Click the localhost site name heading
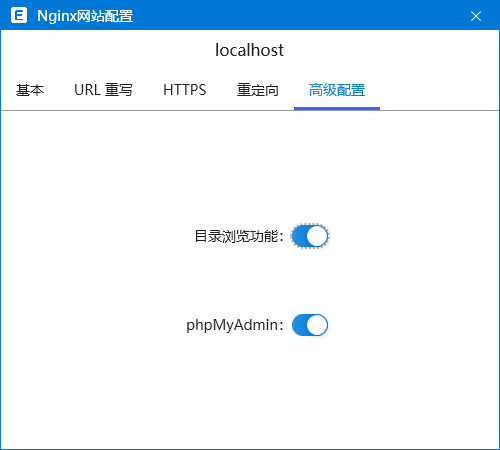500x450 pixels. click(x=249, y=50)
